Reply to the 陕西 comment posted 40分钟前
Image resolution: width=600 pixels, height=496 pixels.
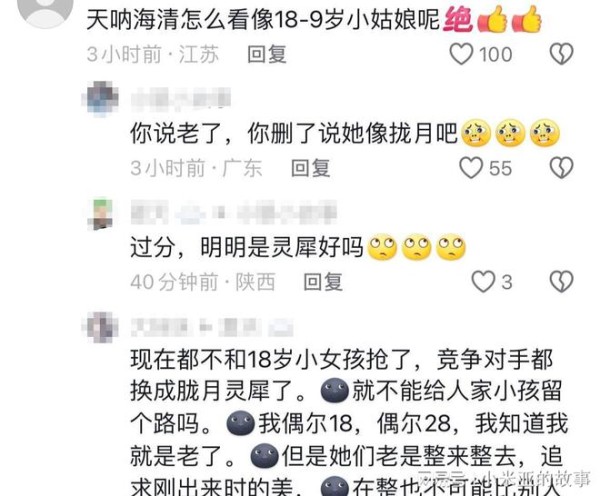click(323, 282)
